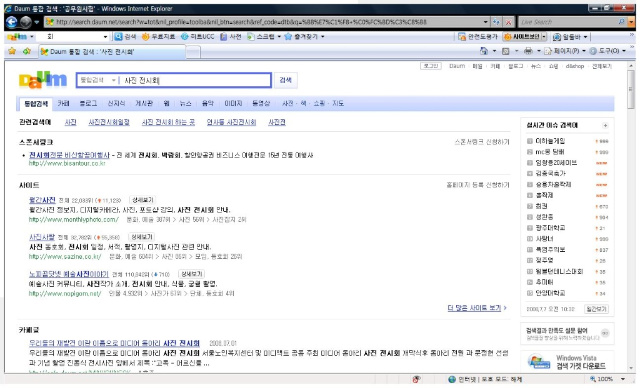Expand the Print options dropdown arrow
640x388 pixels.
pyautogui.click(x=538, y=51)
